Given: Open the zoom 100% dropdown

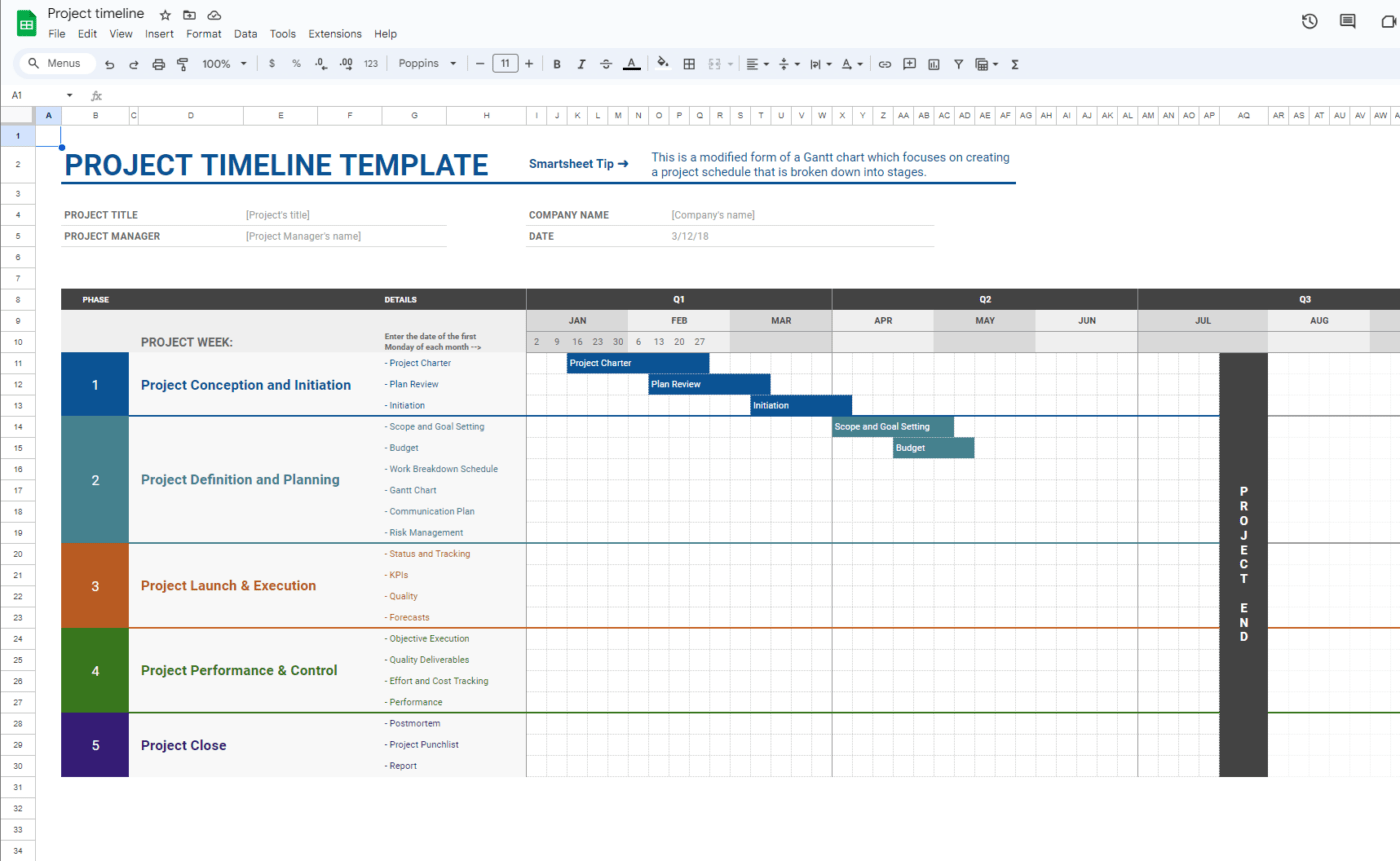Looking at the screenshot, I should click(224, 64).
